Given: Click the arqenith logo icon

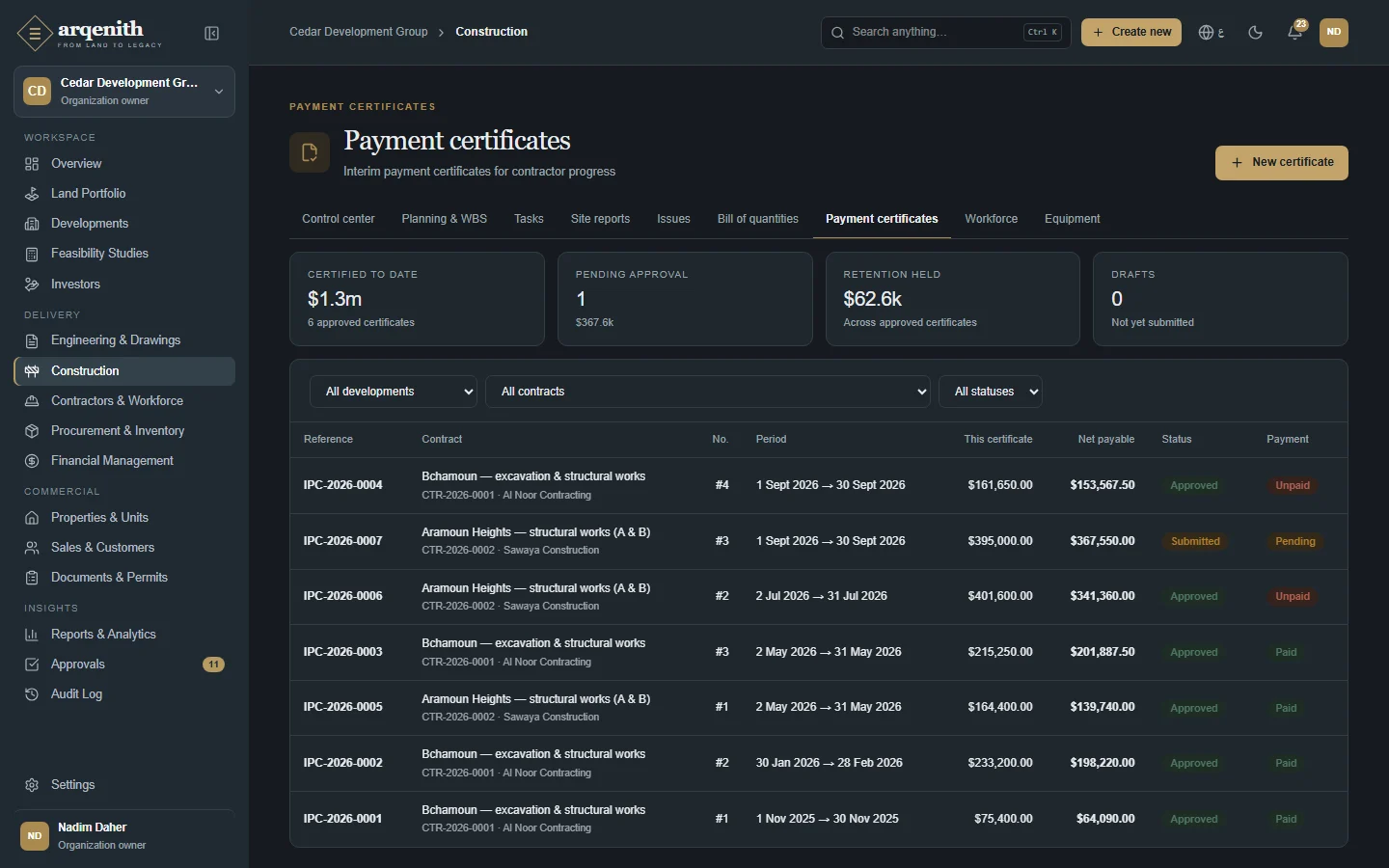Looking at the screenshot, I should (35, 34).
